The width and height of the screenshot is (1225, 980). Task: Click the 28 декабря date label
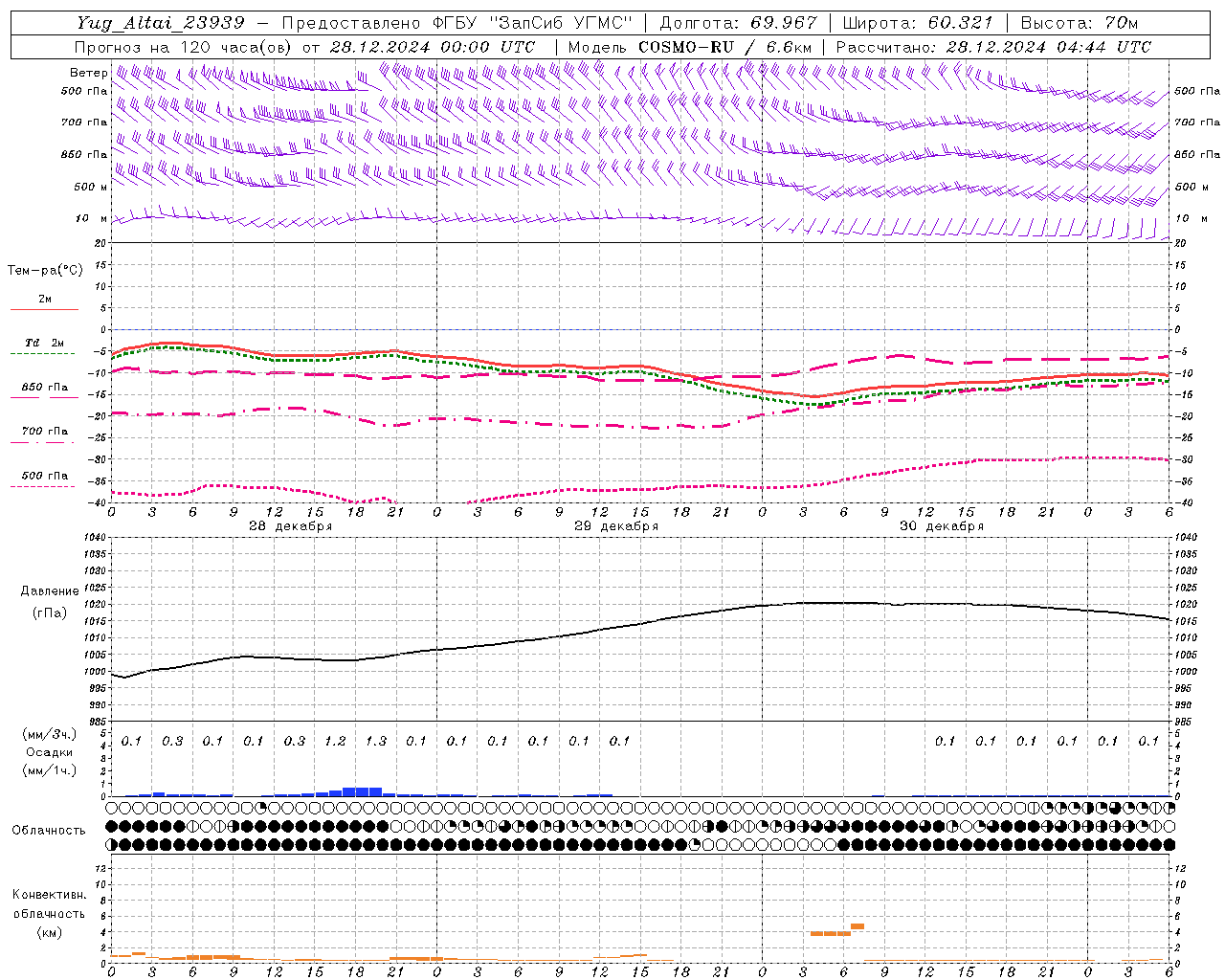pyautogui.click(x=290, y=526)
